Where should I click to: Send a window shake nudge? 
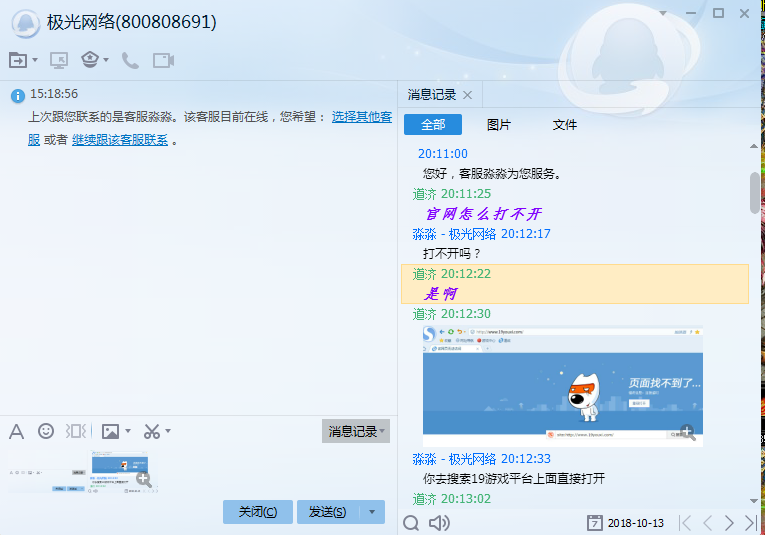76,431
